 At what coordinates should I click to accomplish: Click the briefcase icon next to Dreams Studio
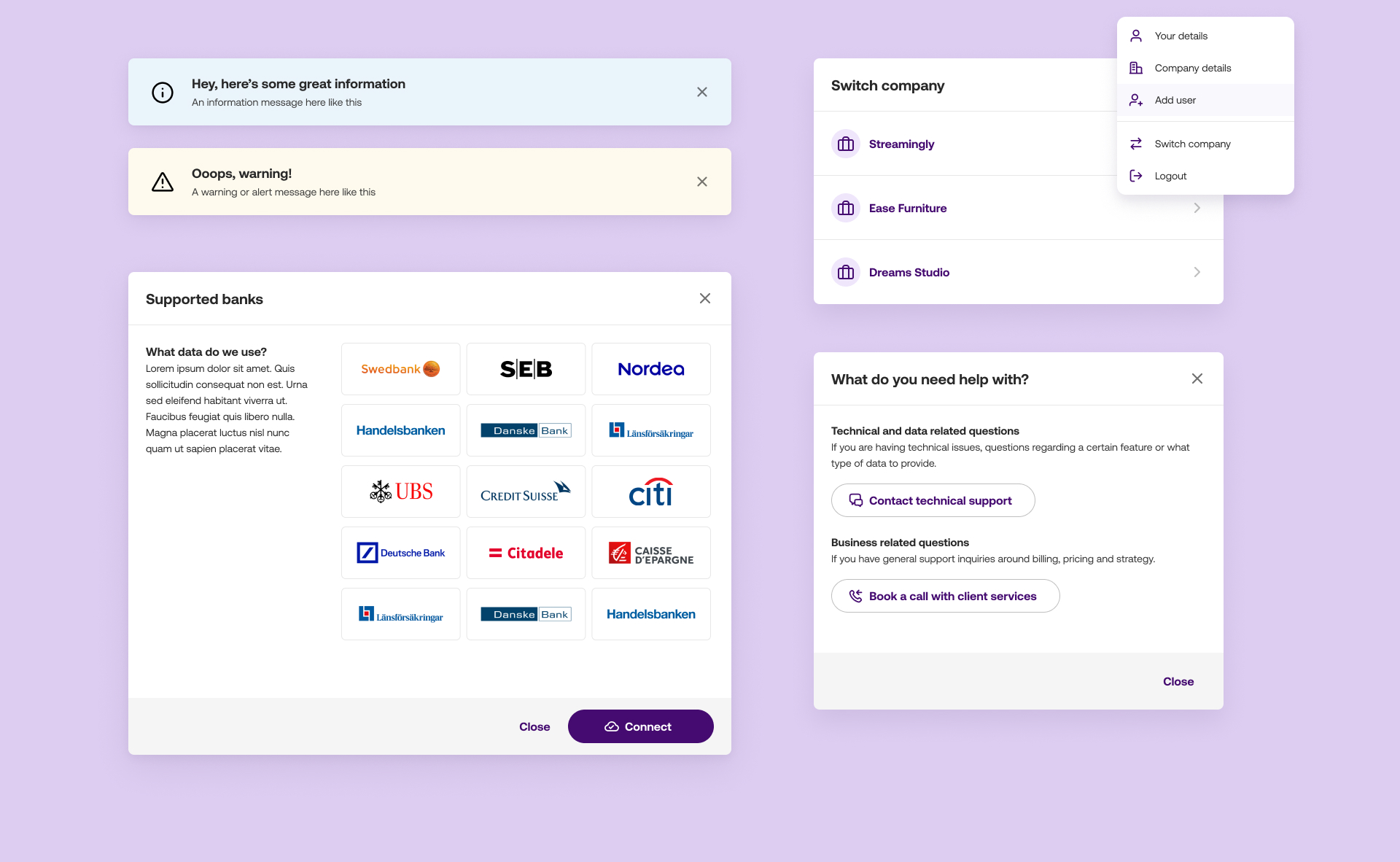tap(846, 272)
